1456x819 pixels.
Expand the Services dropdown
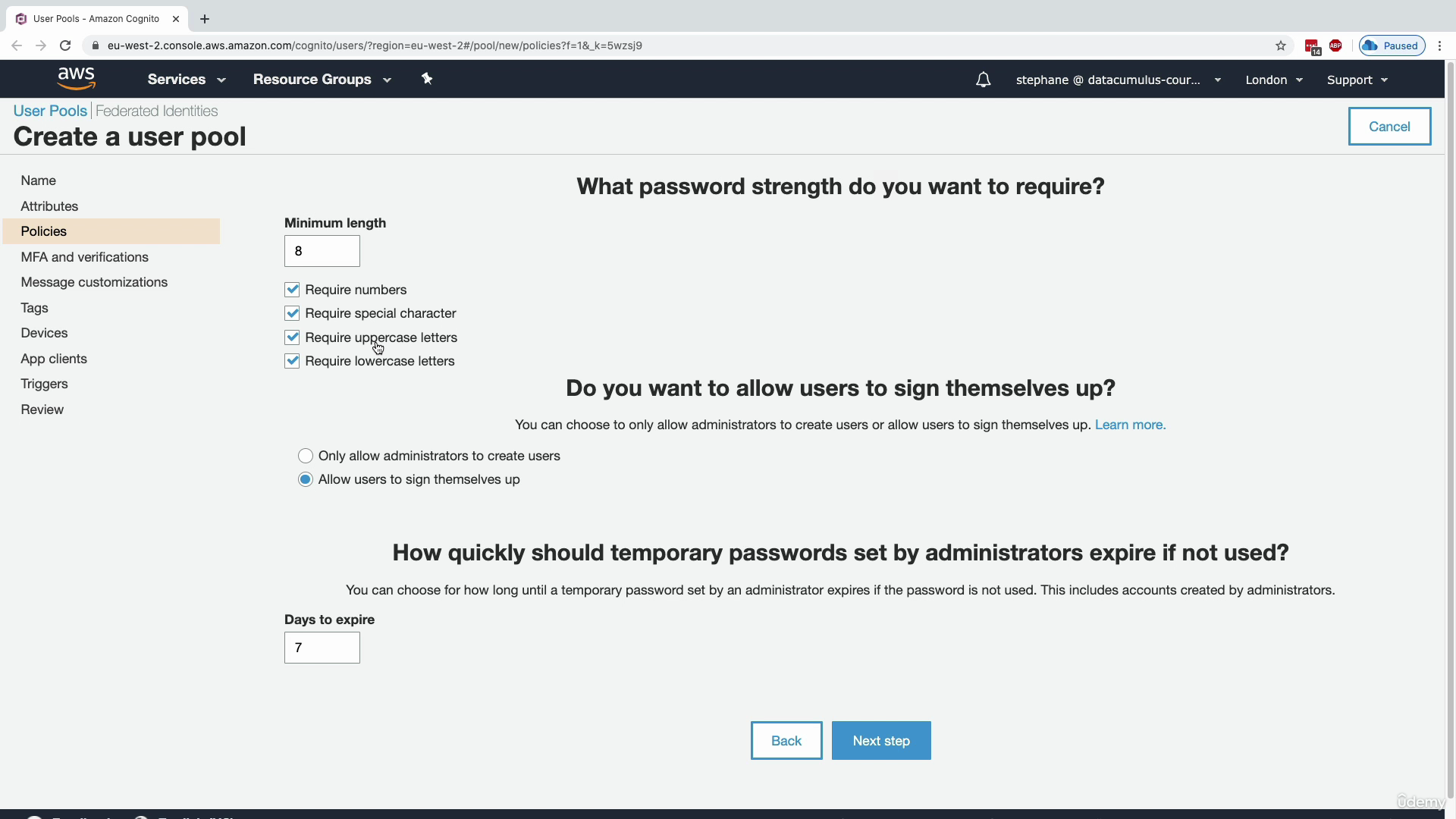tap(187, 80)
